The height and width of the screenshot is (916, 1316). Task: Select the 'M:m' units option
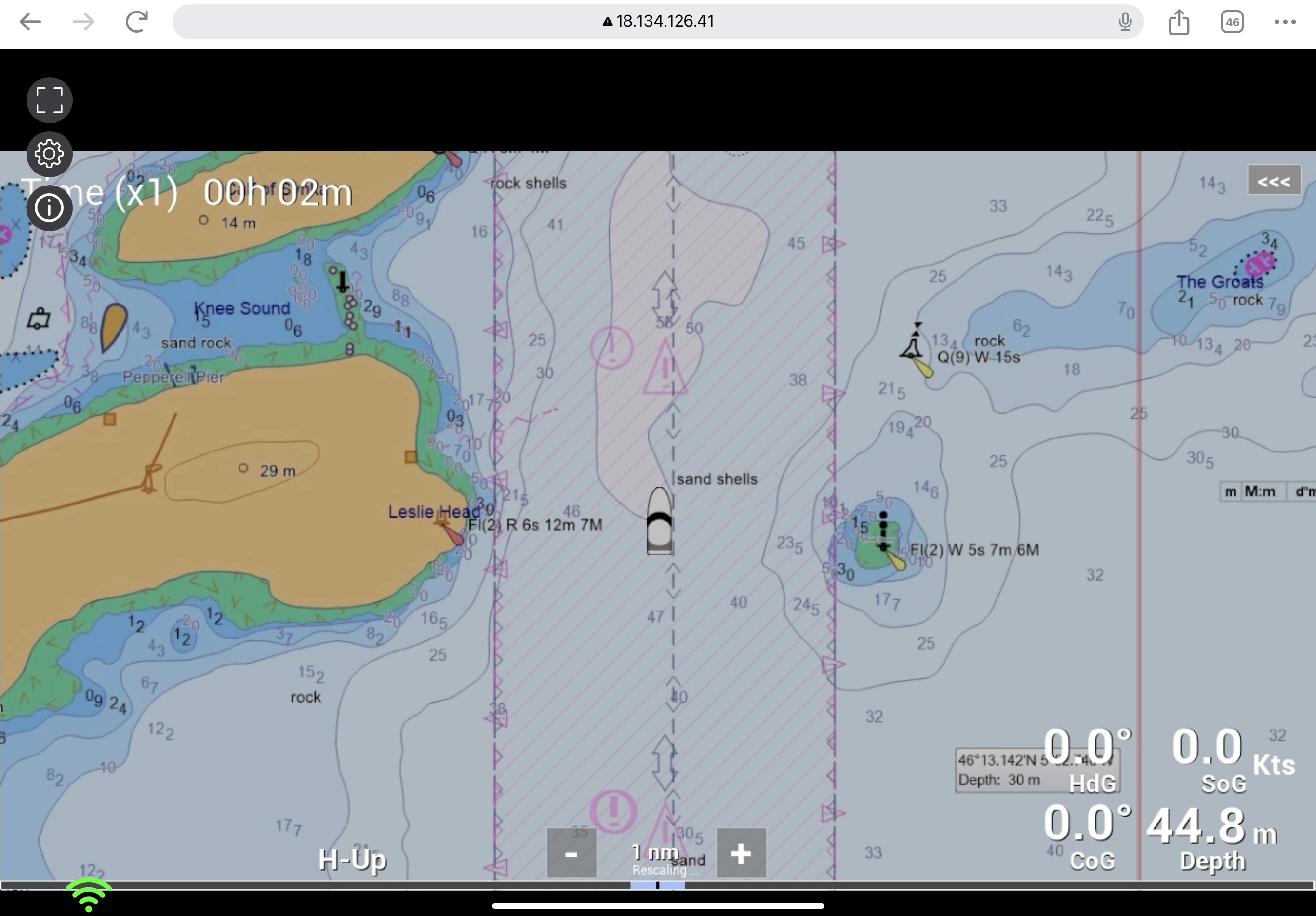coord(1259,492)
